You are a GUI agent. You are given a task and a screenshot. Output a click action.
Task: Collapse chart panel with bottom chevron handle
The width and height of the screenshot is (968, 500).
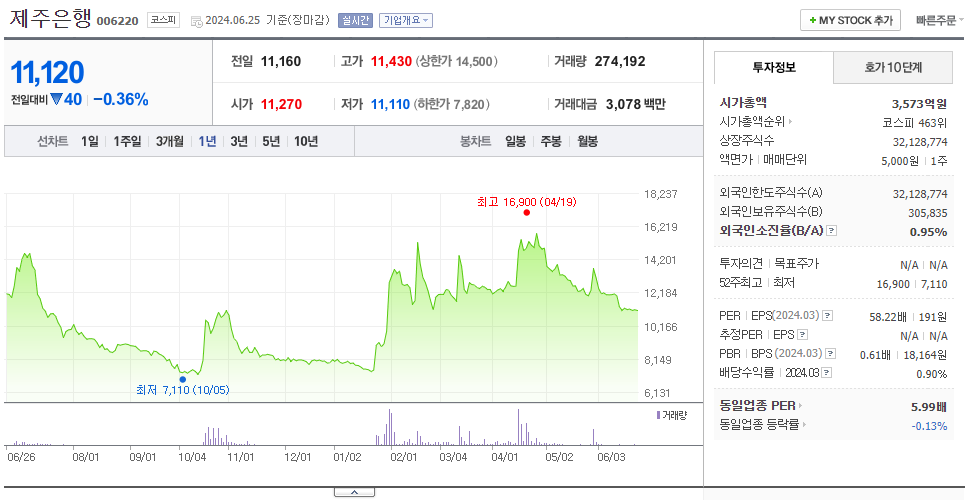tap(354, 492)
